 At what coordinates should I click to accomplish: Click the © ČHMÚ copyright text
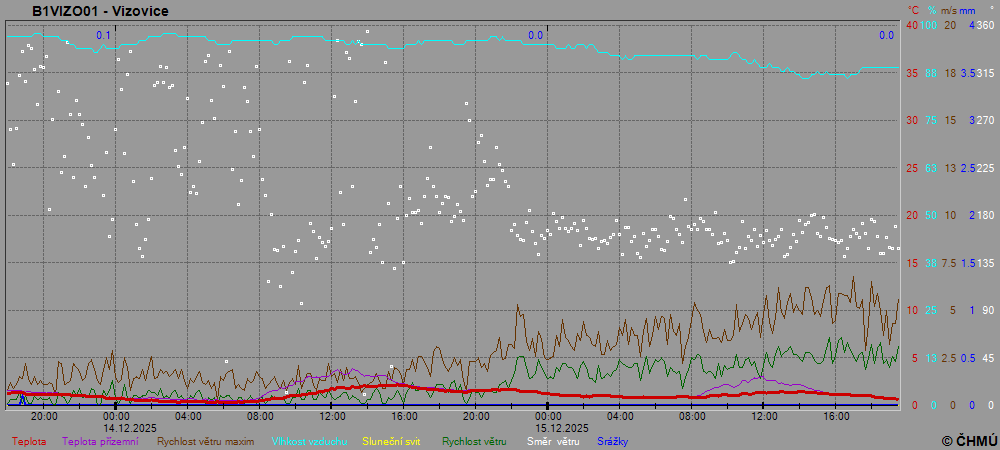[969, 440]
